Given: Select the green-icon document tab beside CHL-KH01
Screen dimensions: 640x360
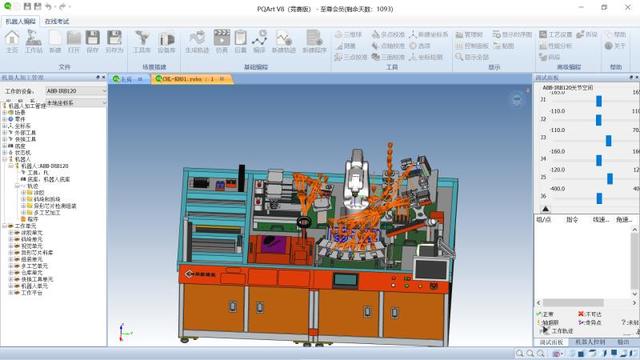Looking at the screenshot, I should tap(128, 79).
